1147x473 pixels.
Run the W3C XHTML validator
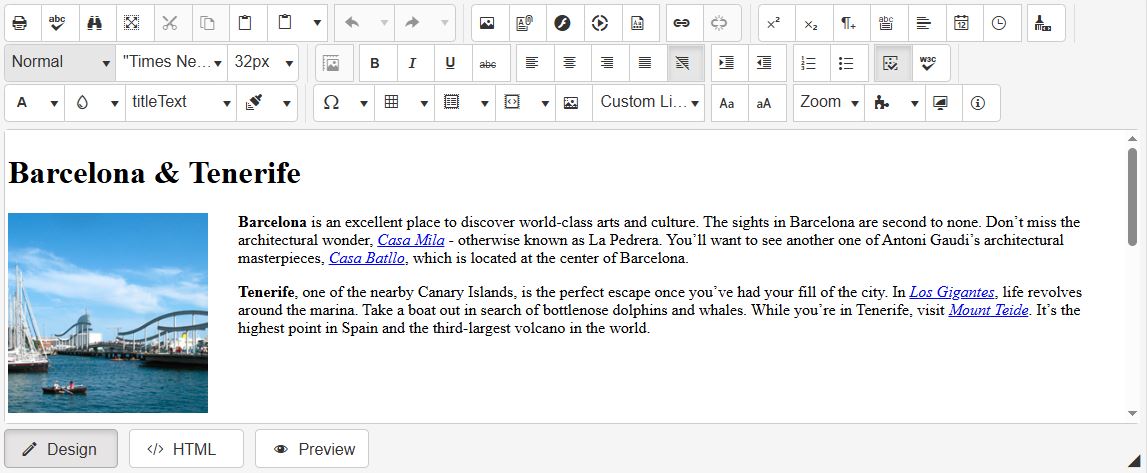pos(928,64)
